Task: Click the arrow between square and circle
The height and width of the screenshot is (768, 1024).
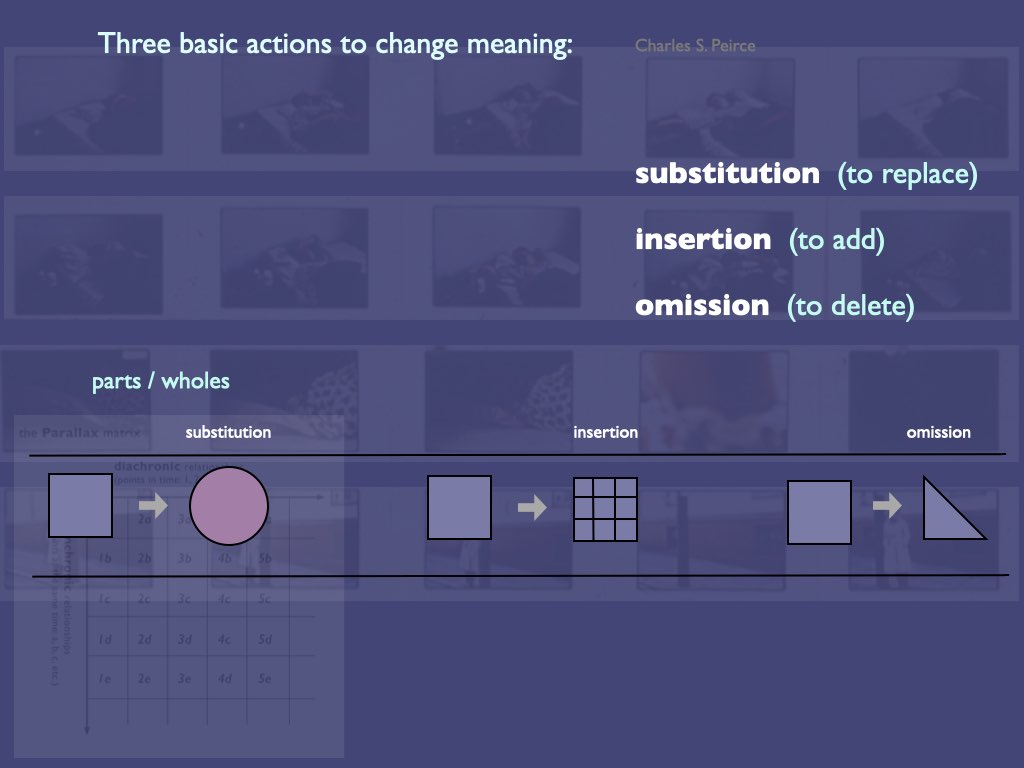Action: pyautogui.click(x=153, y=505)
